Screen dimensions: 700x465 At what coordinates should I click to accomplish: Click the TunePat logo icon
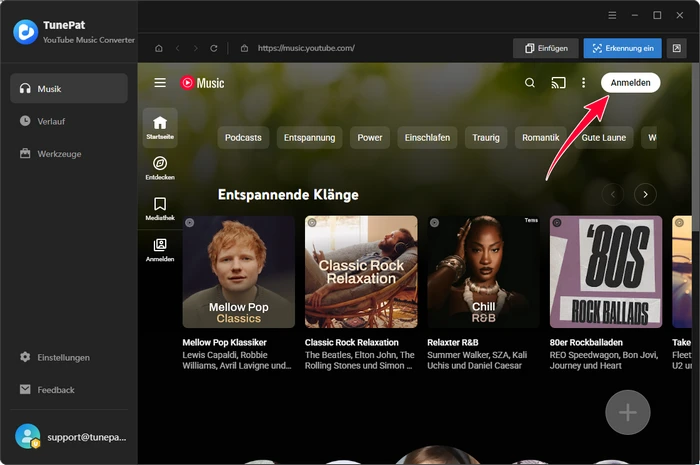coord(25,32)
